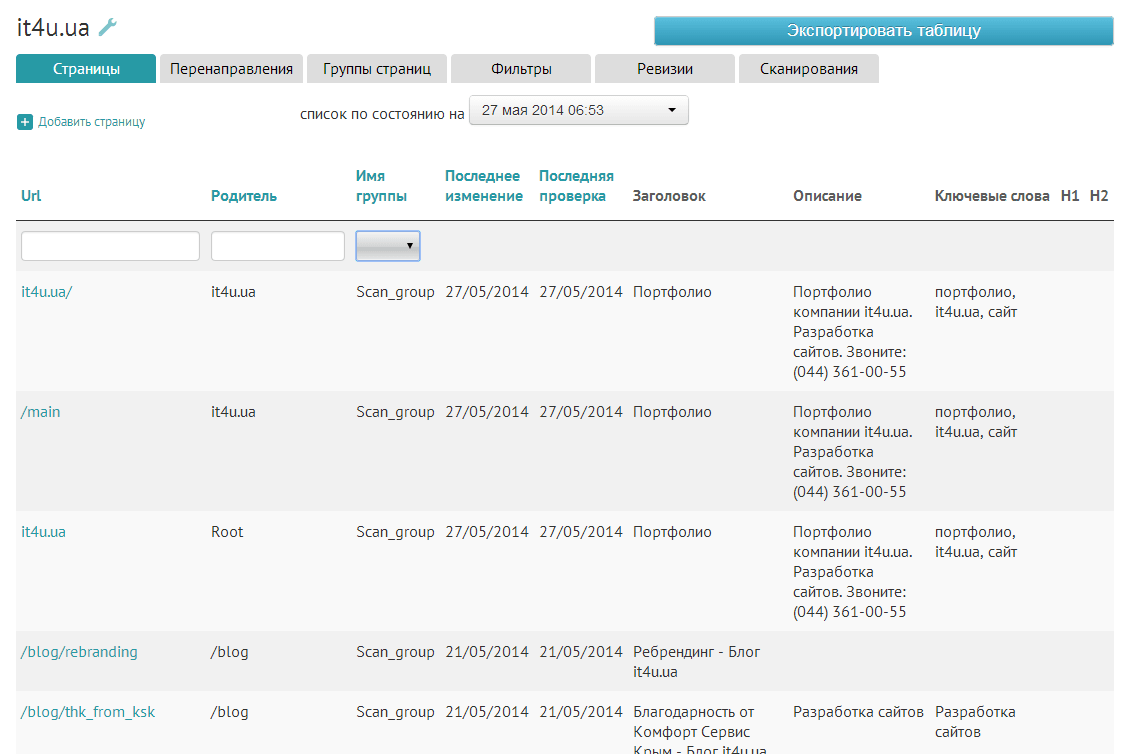Open the Группы страниц tab

(x=376, y=69)
